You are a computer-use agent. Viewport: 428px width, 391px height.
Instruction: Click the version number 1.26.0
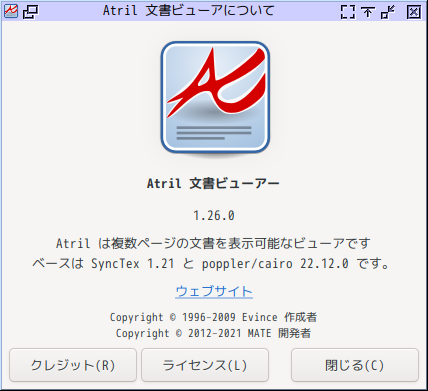coord(214,216)
